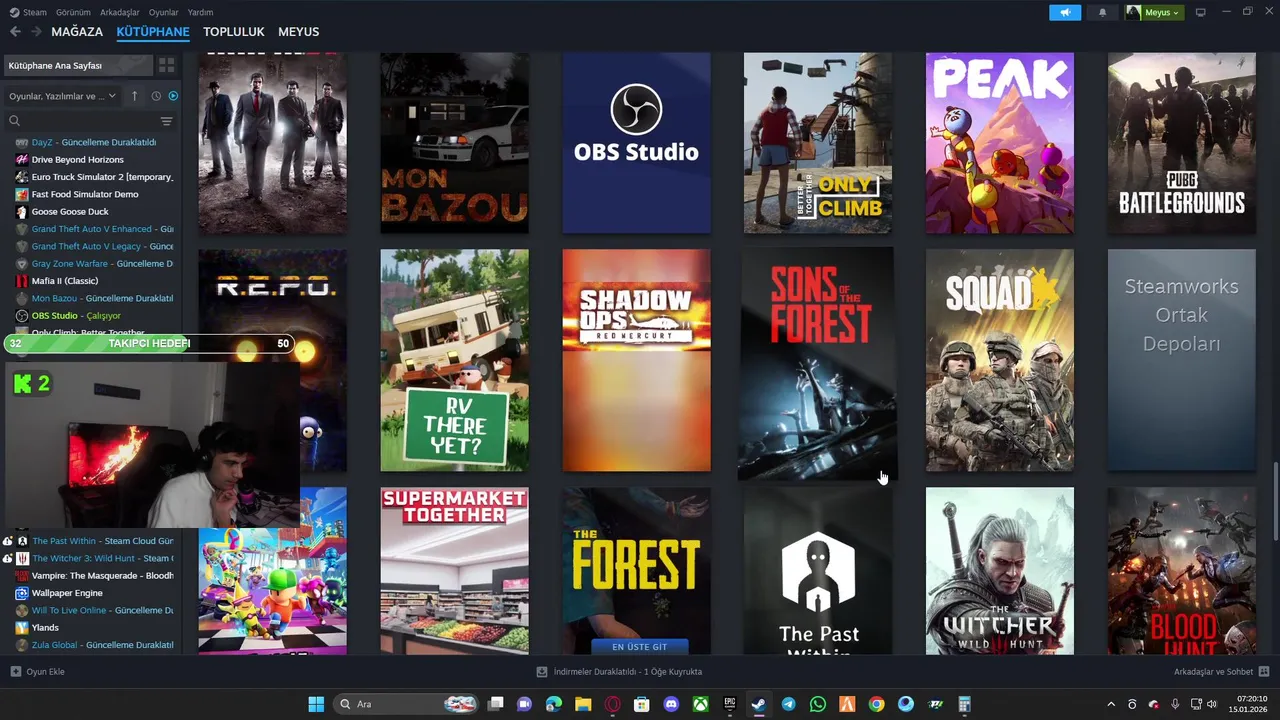This screenshot has height=720, width=1280.
Task: Open the Sons of the Forest cover
Action: pyautogui.click(x=818, y=363)
